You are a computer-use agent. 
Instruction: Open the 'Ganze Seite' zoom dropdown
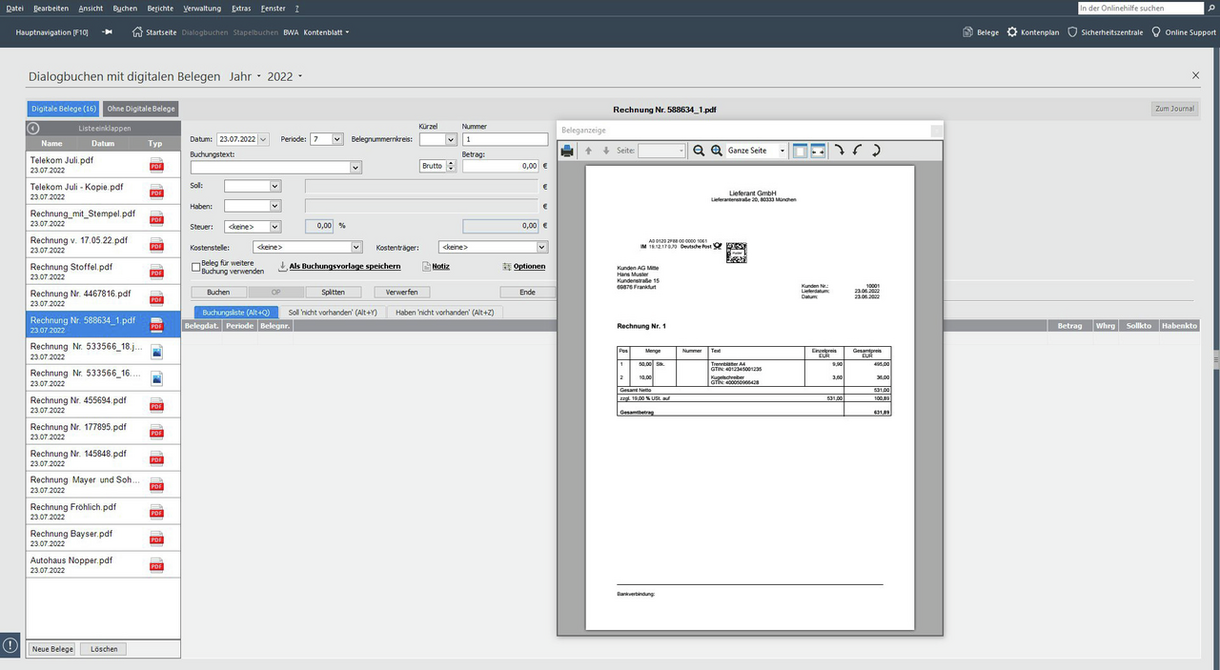point(782,151)
